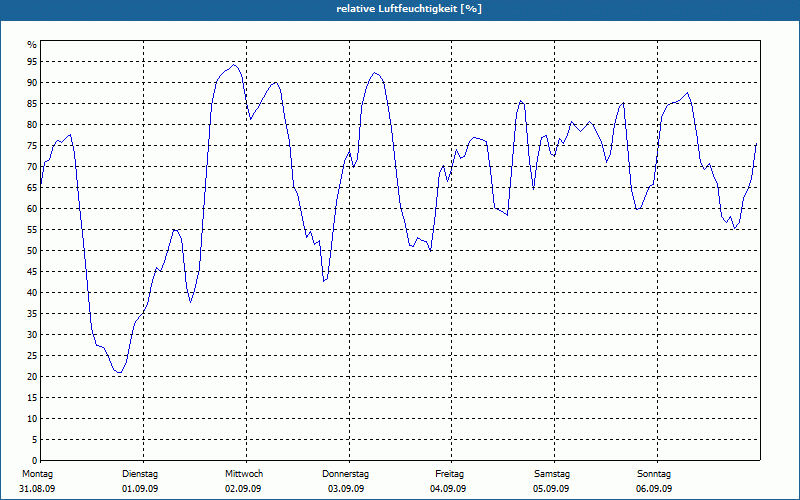Click the y-axis value 30
Viewport: 800px width, 500px height.
(x=32, y=335)
